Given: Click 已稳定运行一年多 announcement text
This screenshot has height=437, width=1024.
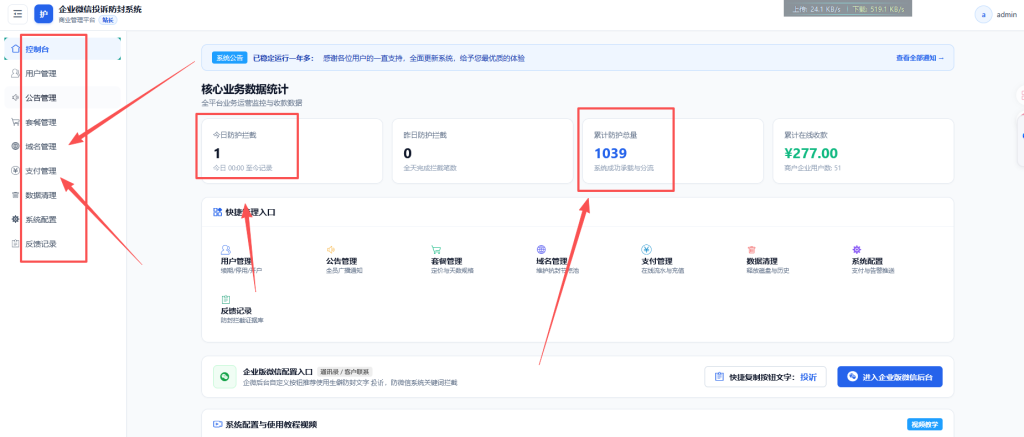Looking at the screenshot, I should point(285,58).
